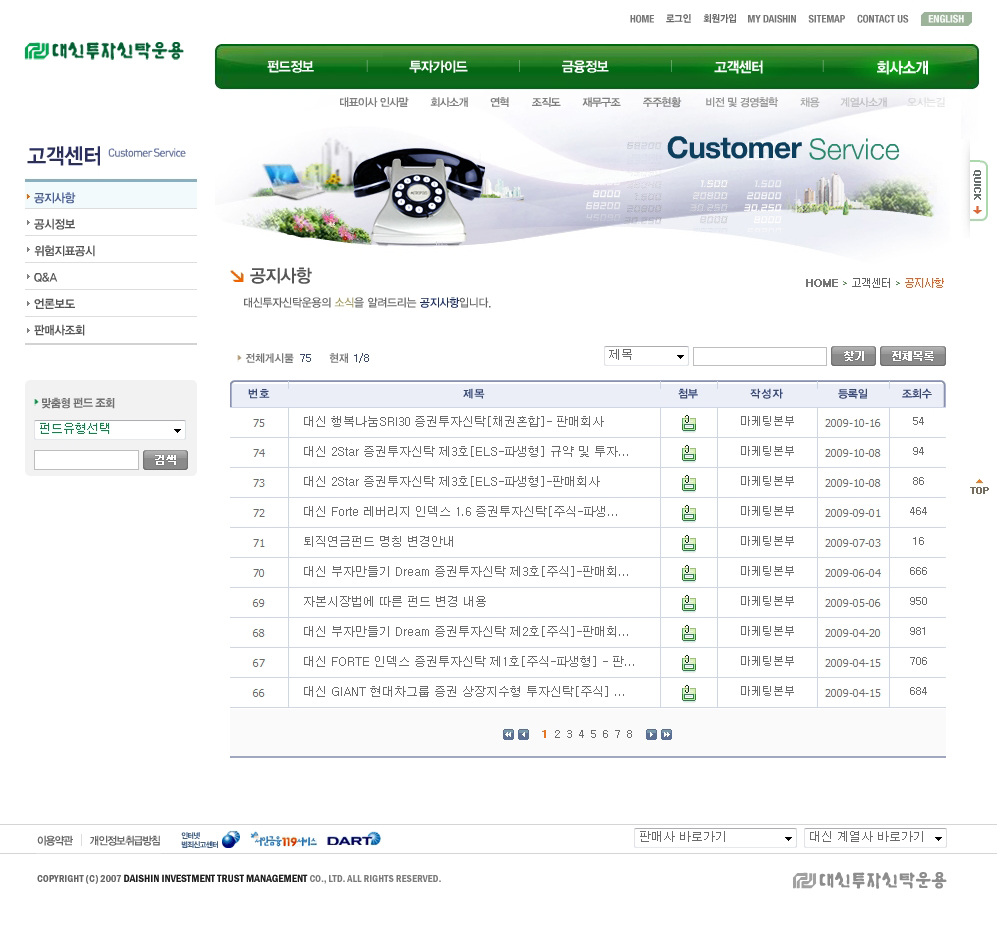Open attachment icon for post 71
This screenshot has height=928, width=1000.
point(688,543)
